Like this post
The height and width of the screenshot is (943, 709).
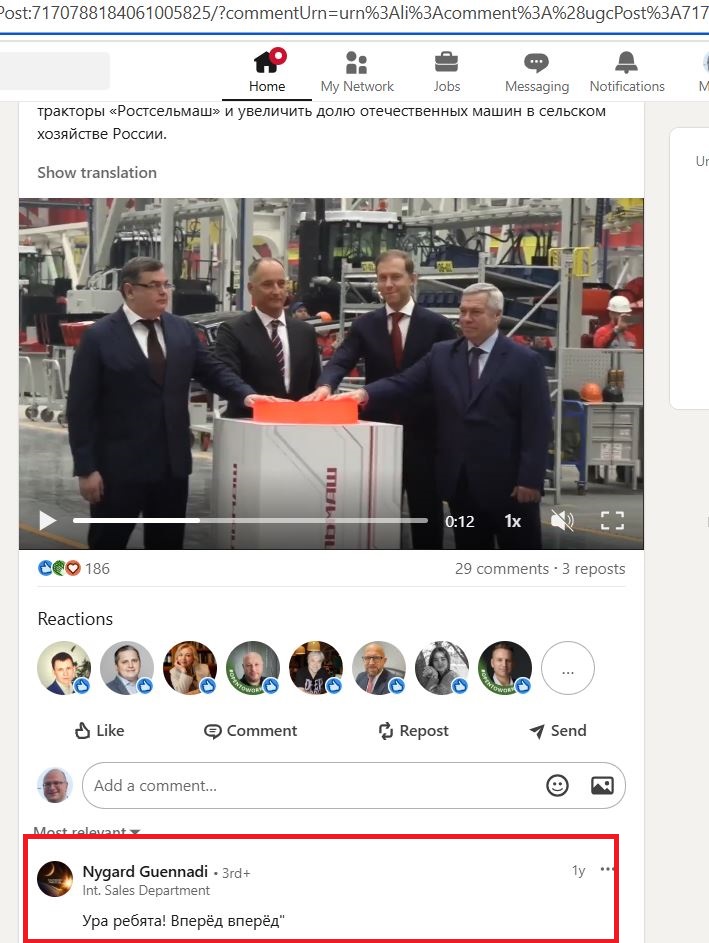tap(99, 731)
